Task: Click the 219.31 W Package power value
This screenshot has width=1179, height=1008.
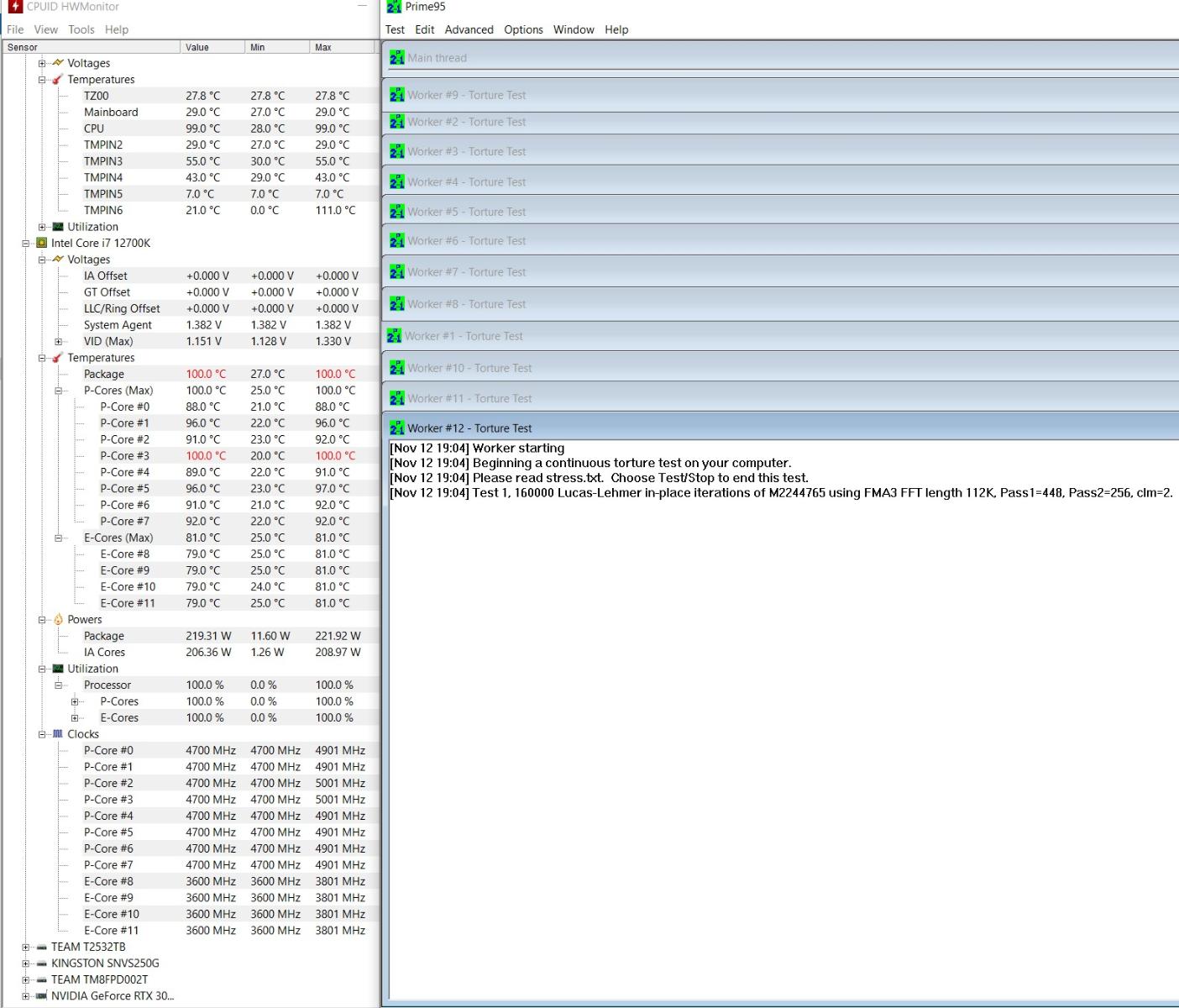Action: click(208, 636)
